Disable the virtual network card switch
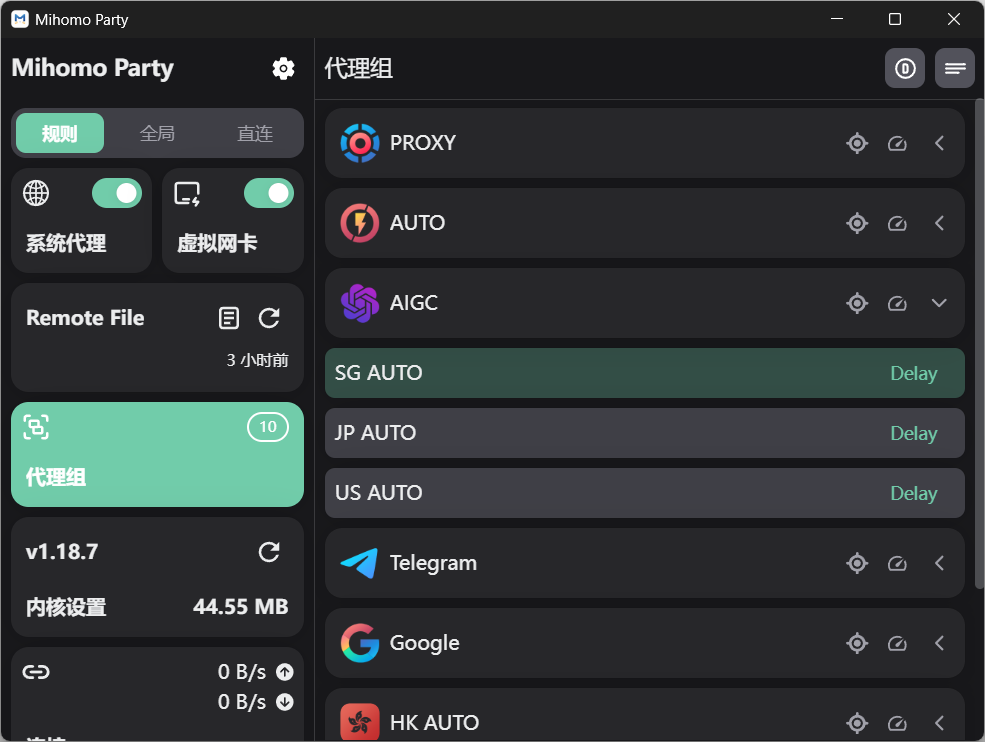Screen dimensions: 985x742 click(x=269, y=193)
